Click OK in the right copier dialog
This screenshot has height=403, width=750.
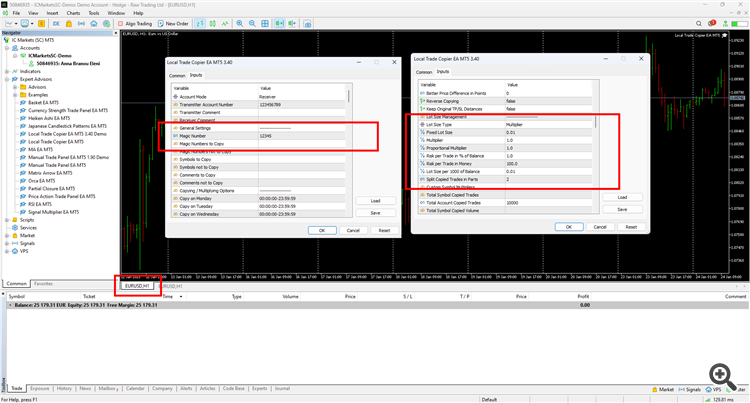[x=569, y=227]
